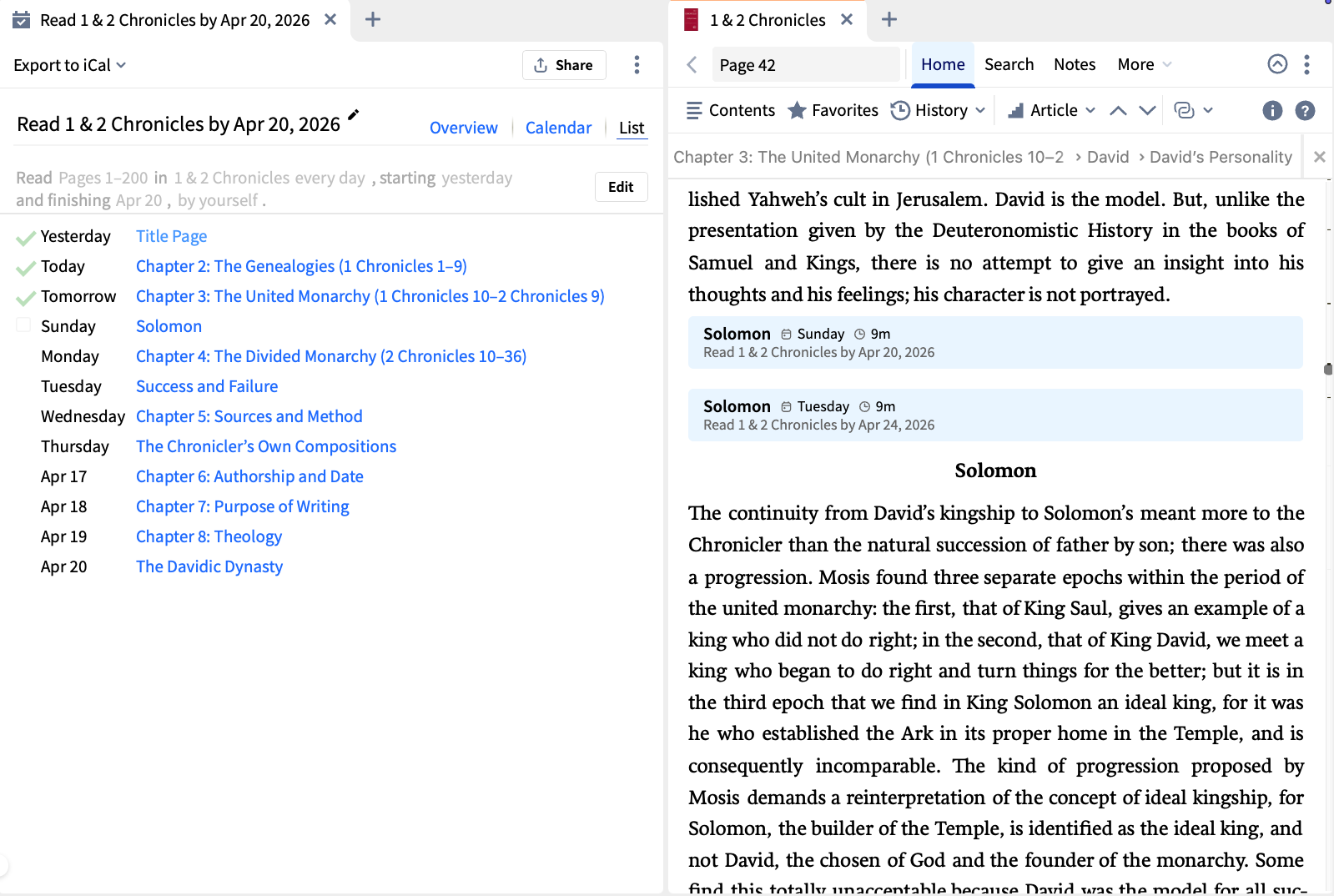Open a new tab in the book panel
Screen dimensions: 1334x896
889,19
